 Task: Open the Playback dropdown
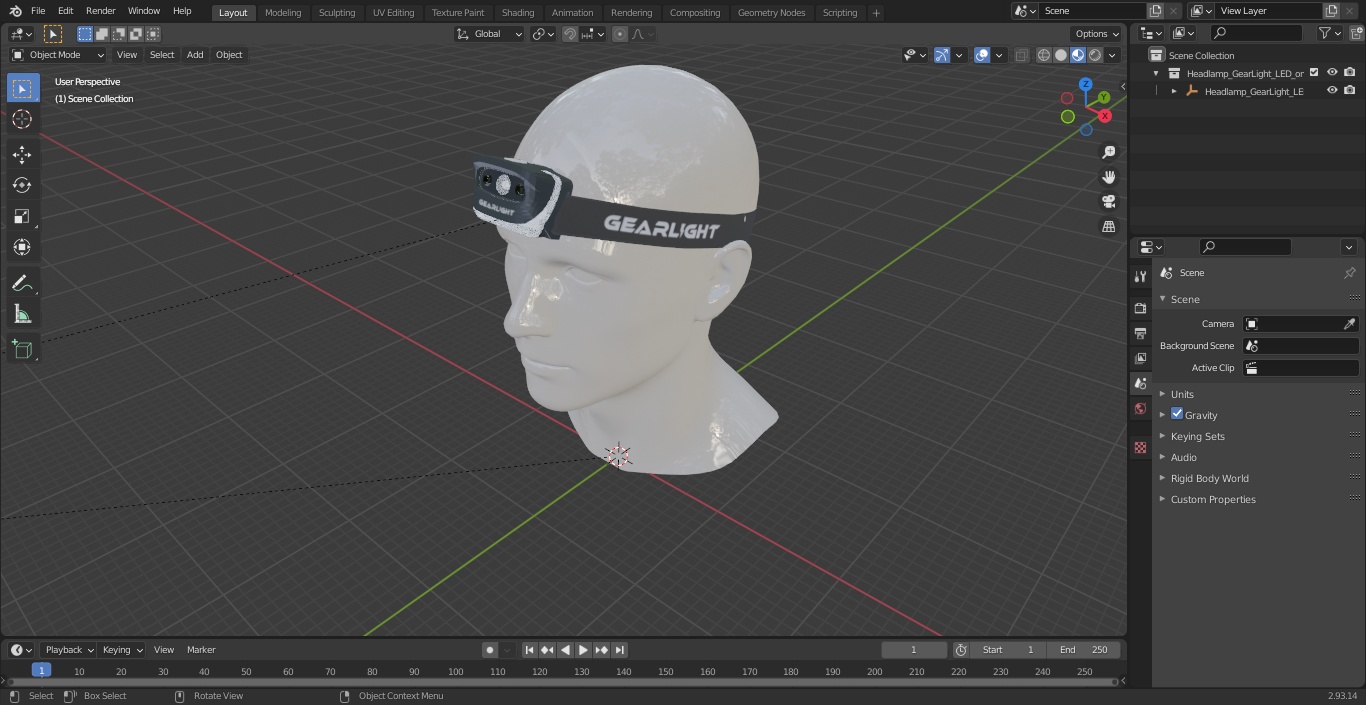click(x=68, y=650)
